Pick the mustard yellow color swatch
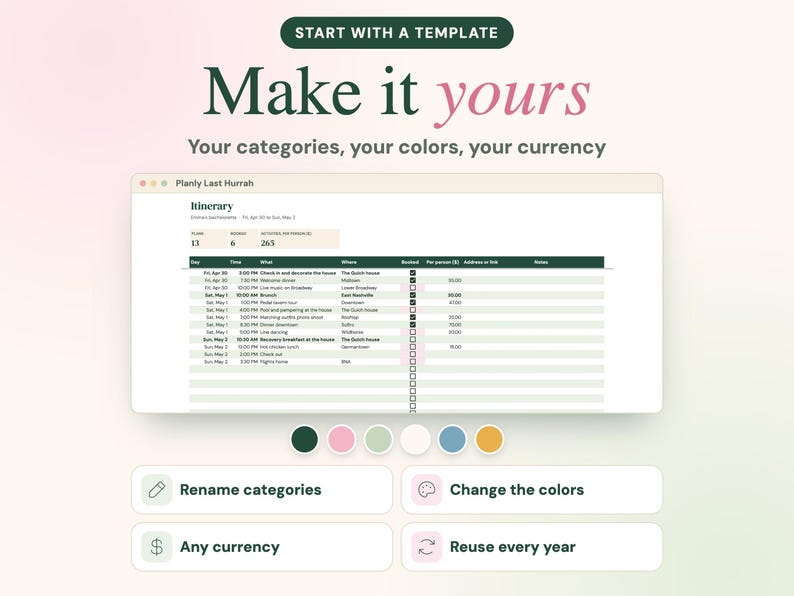Screen dimensions: 794x596 click(489, 439)
